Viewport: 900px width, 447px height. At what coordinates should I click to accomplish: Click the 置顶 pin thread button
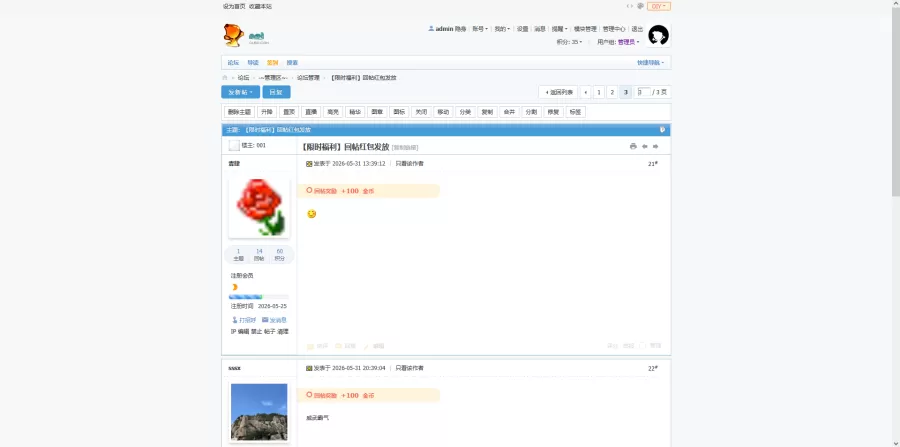tap(289, 112)
